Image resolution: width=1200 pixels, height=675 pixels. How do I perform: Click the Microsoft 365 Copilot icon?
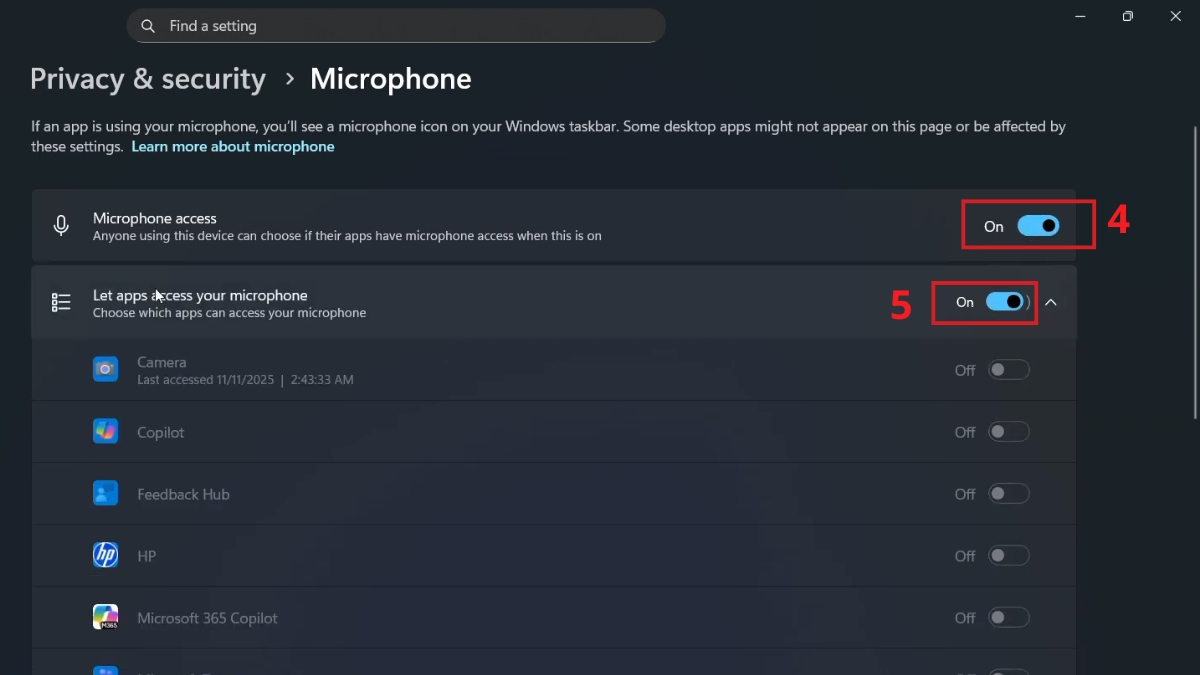pyautogui.click(x=106, y=618)
